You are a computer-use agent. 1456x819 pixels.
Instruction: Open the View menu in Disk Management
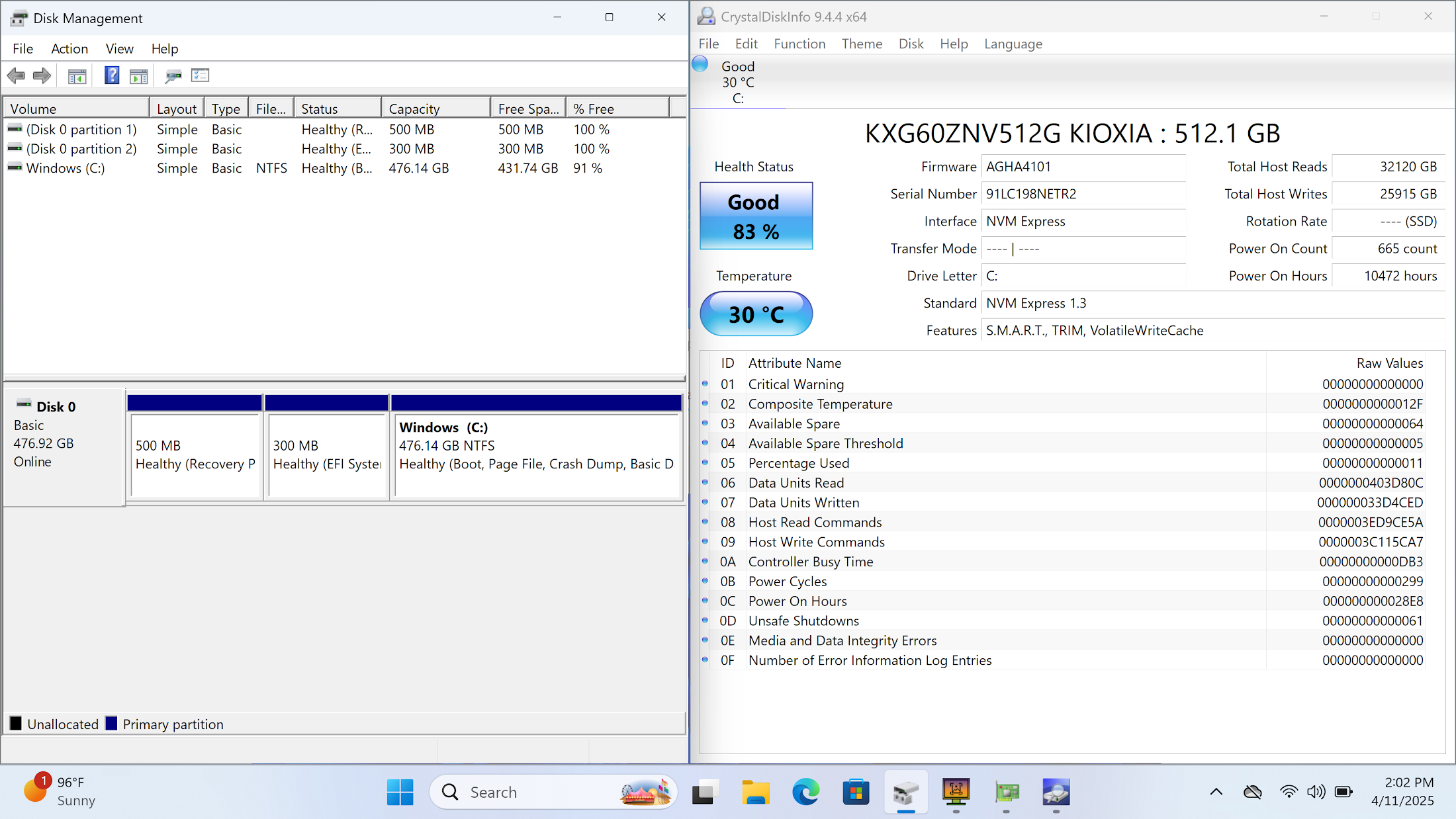point(120,48)
